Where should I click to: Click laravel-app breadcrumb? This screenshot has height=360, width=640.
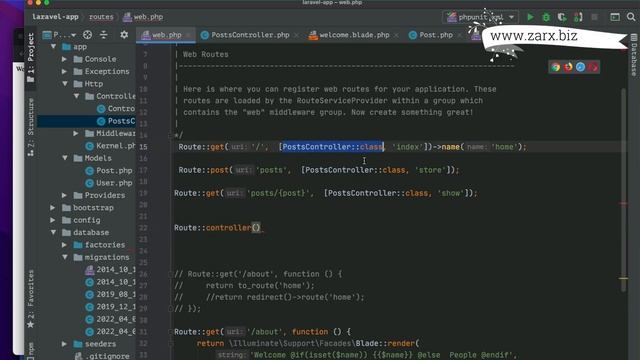click(x=56, y=17)
